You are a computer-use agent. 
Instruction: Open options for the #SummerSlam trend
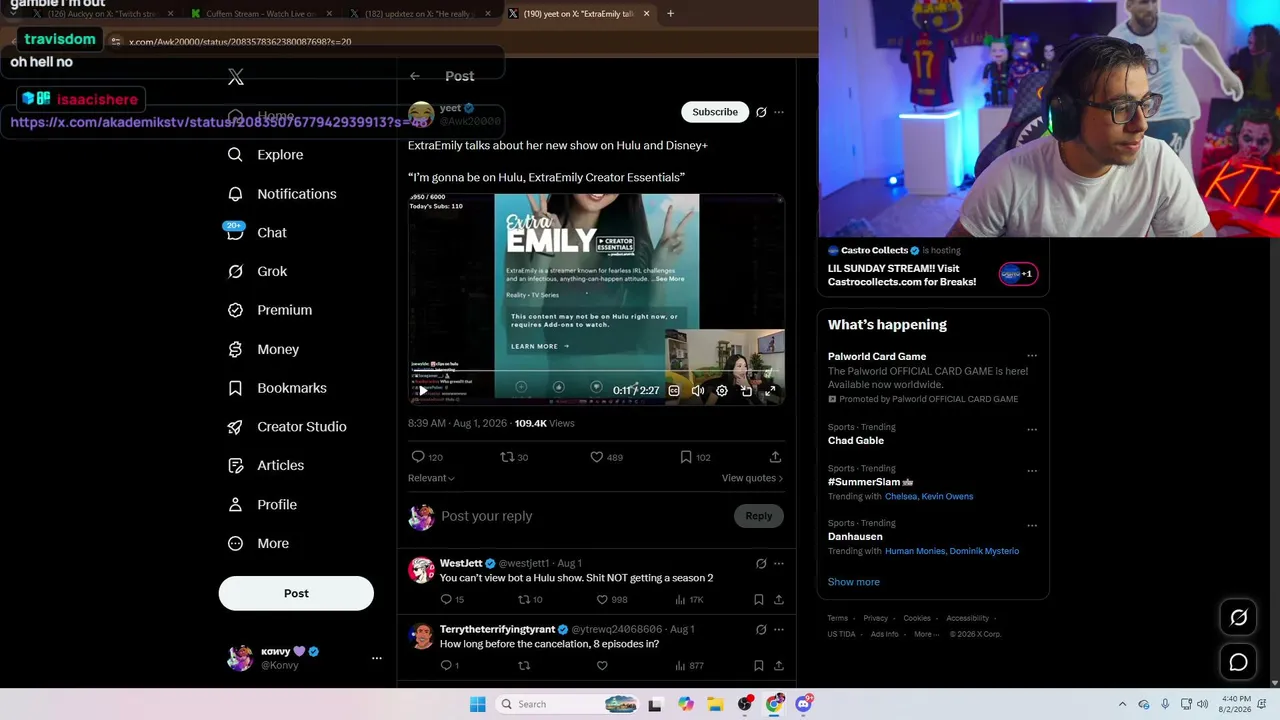[x=1032, y=471]
